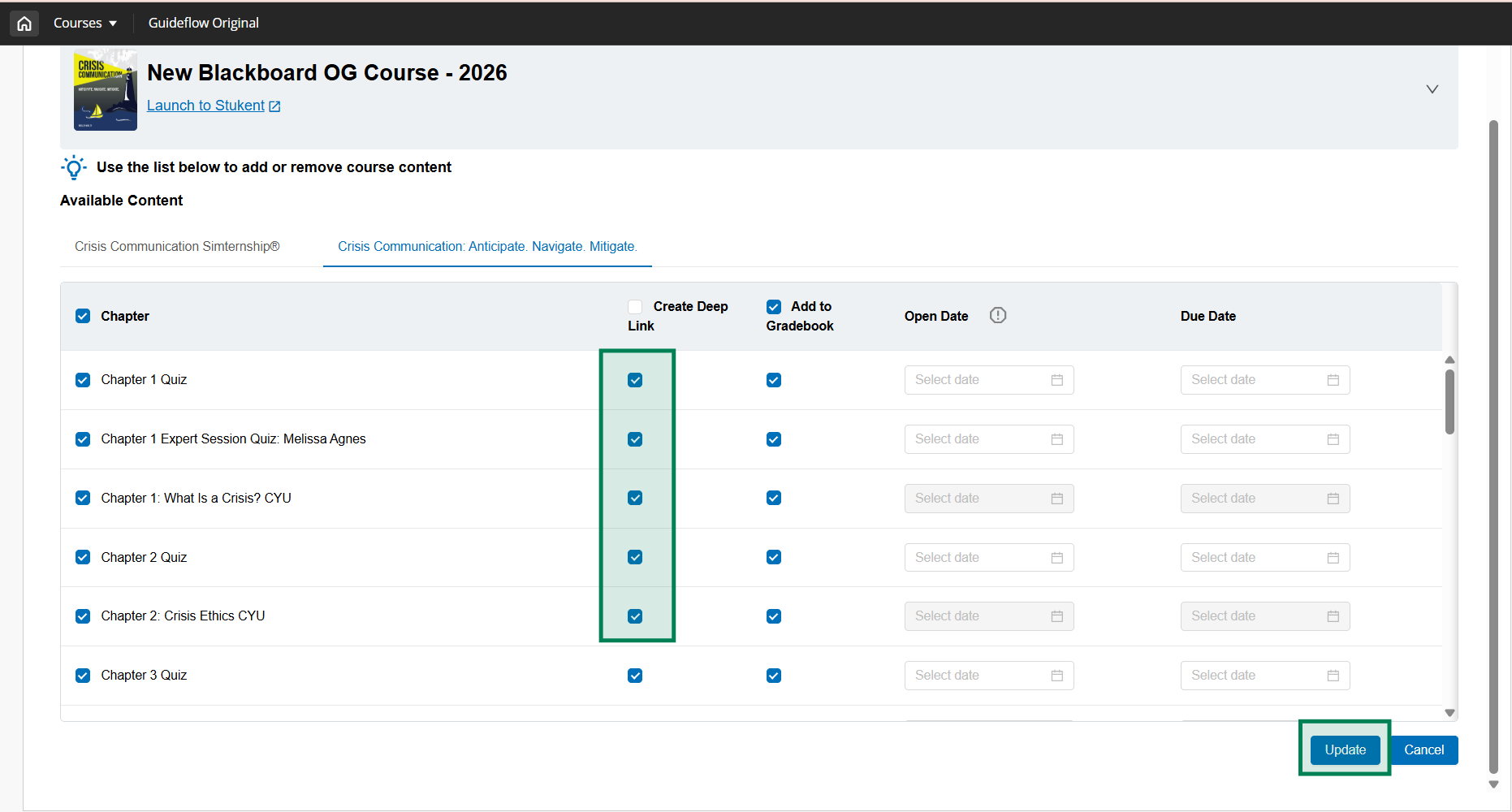Image resolution: width=1512 pixels, height=812 pixels.
Task: Open the Courses dropdown menu
Action: pyautogui.click(x=85, y=24)
